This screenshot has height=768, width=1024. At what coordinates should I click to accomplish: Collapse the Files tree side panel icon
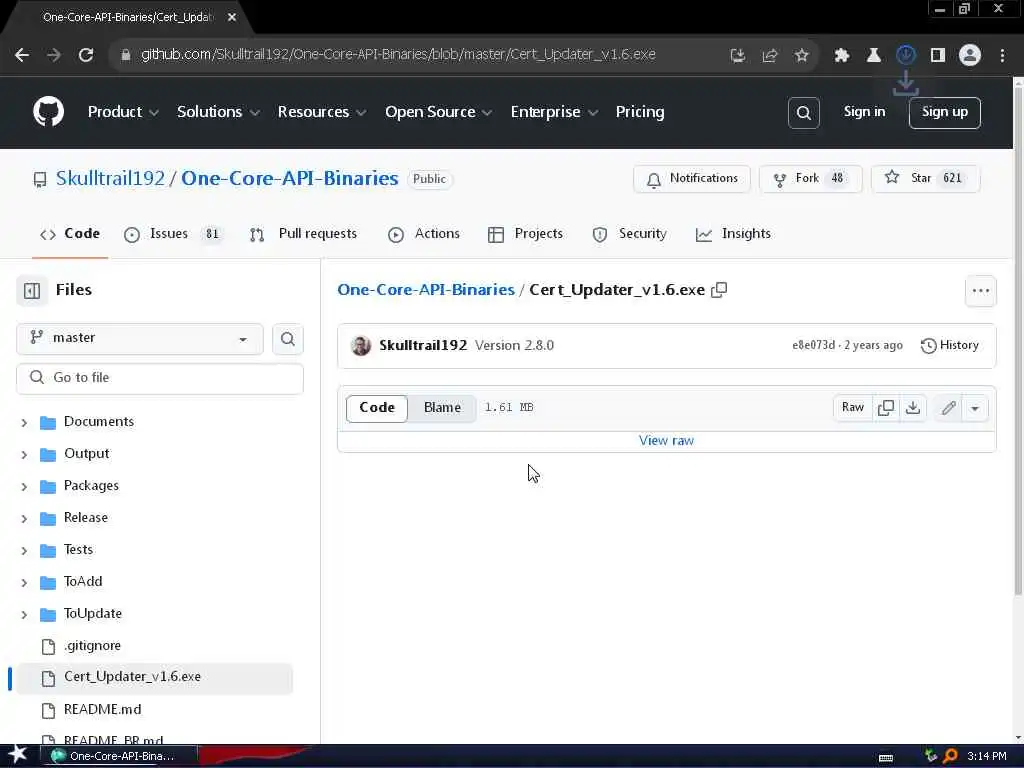(x=32, y=291)
